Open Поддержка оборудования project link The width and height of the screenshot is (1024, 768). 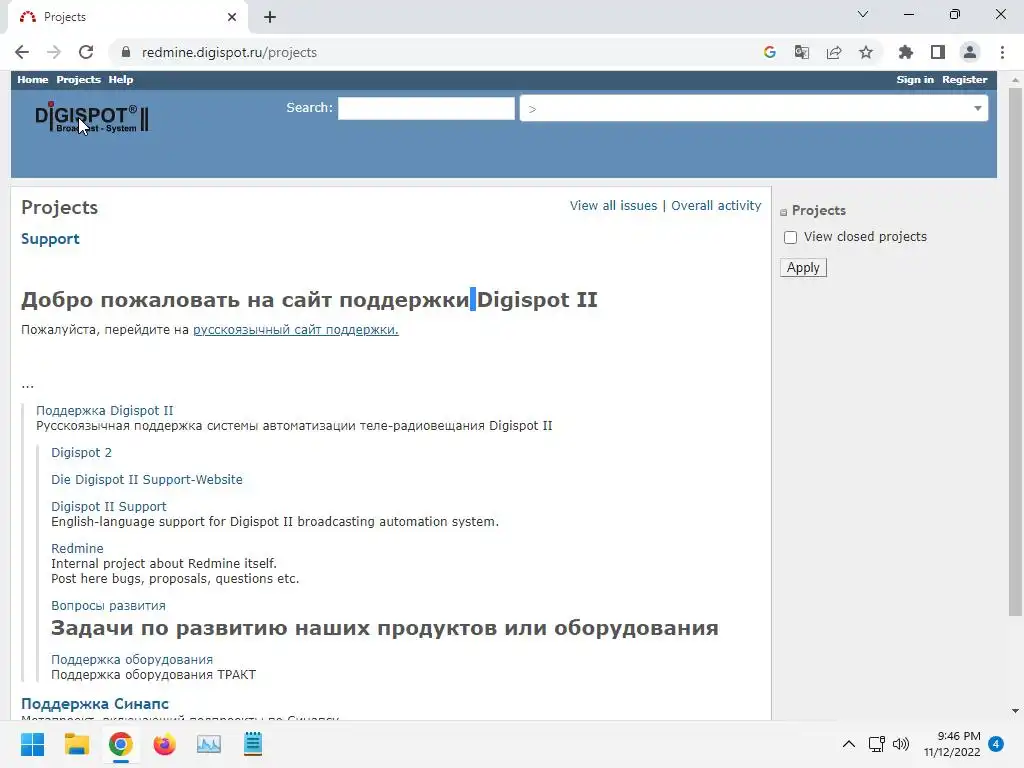pyautogui.click(x=132, y=660)
